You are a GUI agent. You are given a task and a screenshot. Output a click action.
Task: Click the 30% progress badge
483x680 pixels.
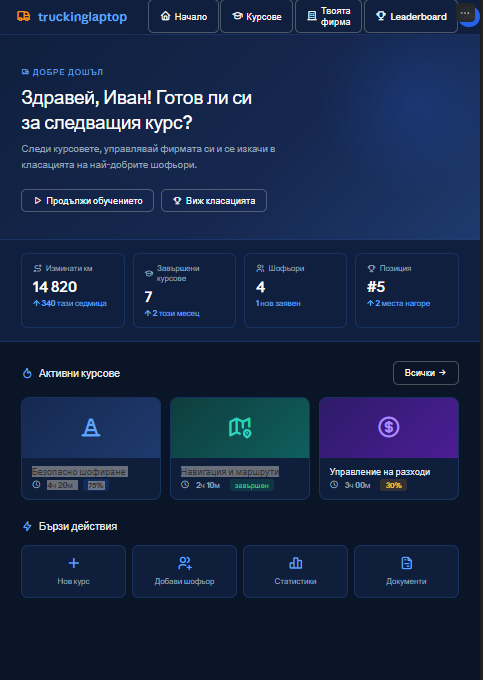pos(394,485)
